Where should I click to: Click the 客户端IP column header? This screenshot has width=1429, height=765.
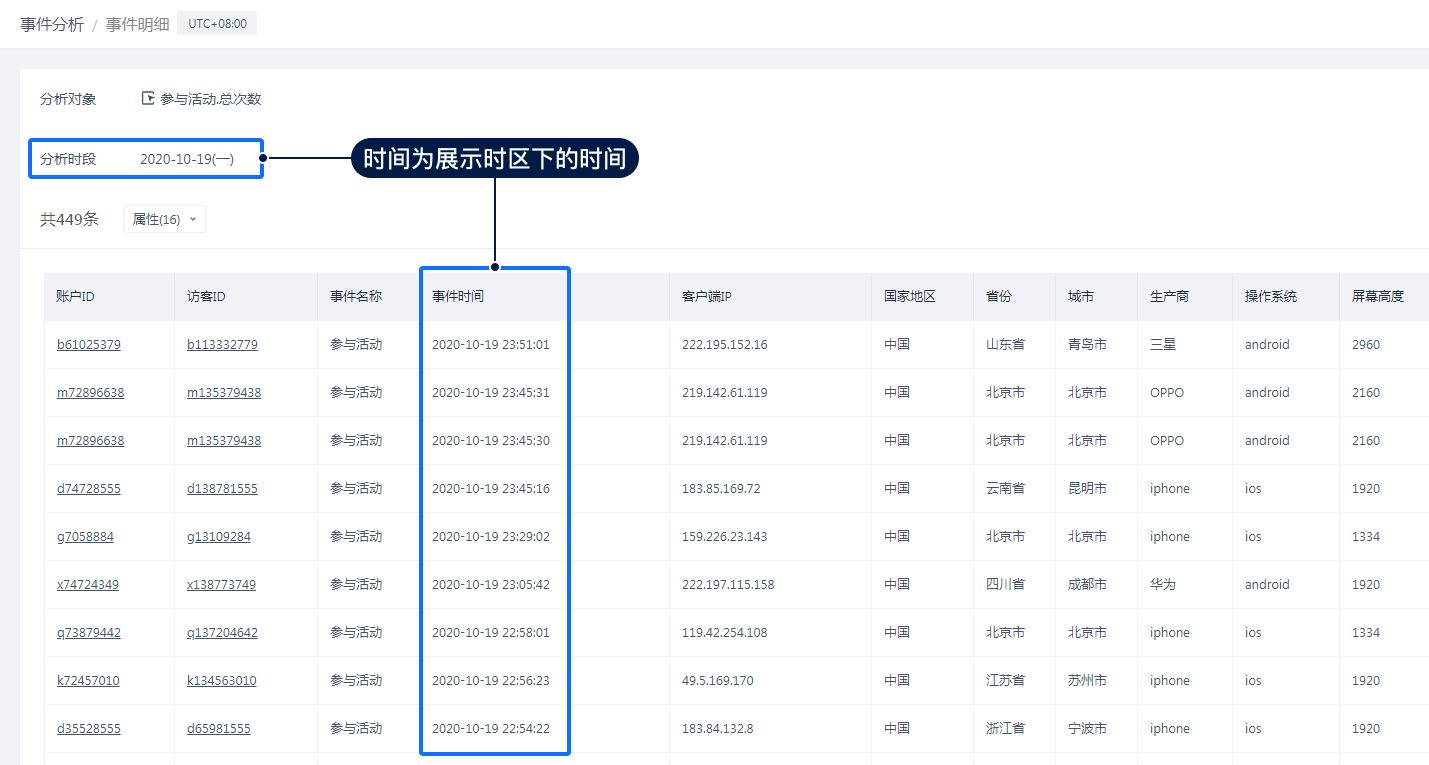pos(707,297)
